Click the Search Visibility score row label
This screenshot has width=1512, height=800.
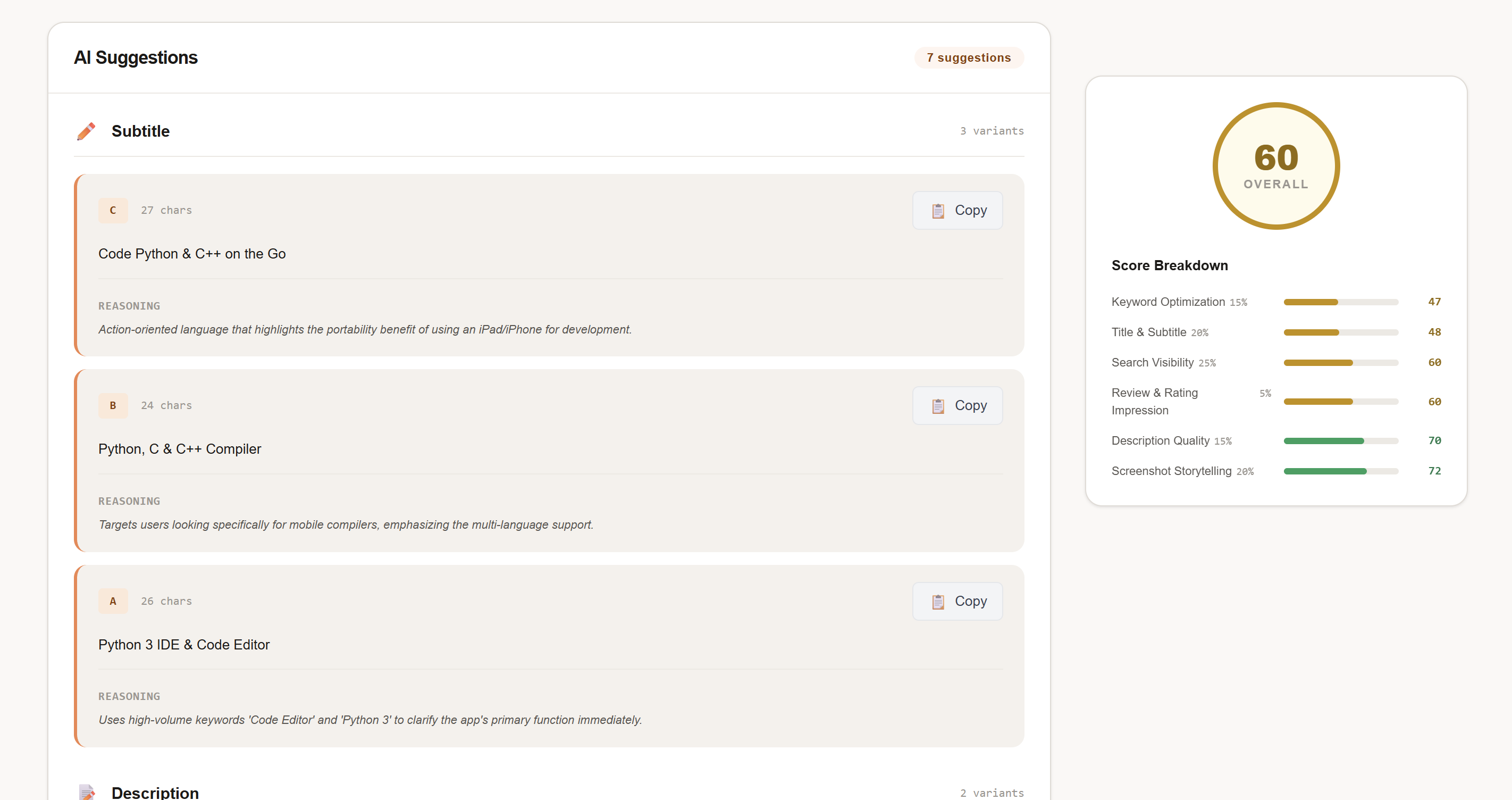1152,362
